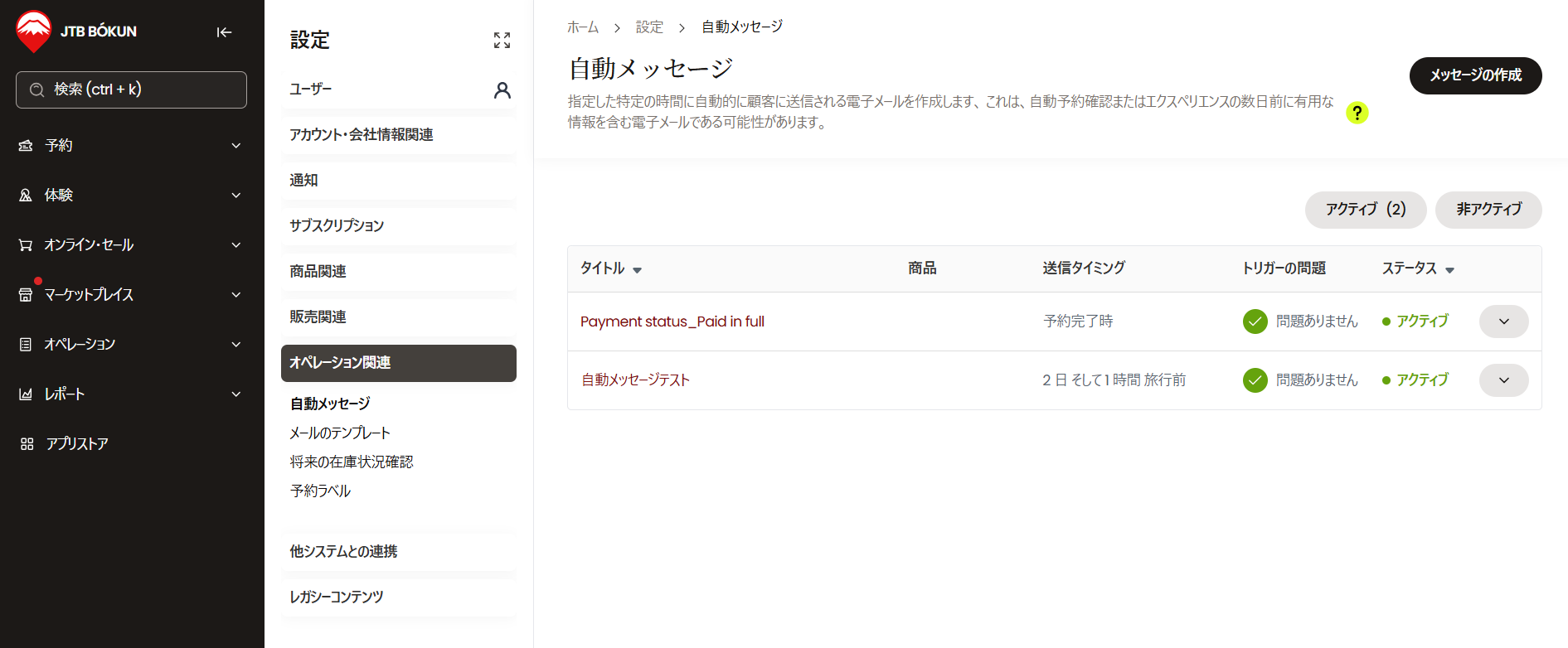Collapse the left sidebar with arrow icon
The width and height of the screenshot is (1568, 648).
224,32
